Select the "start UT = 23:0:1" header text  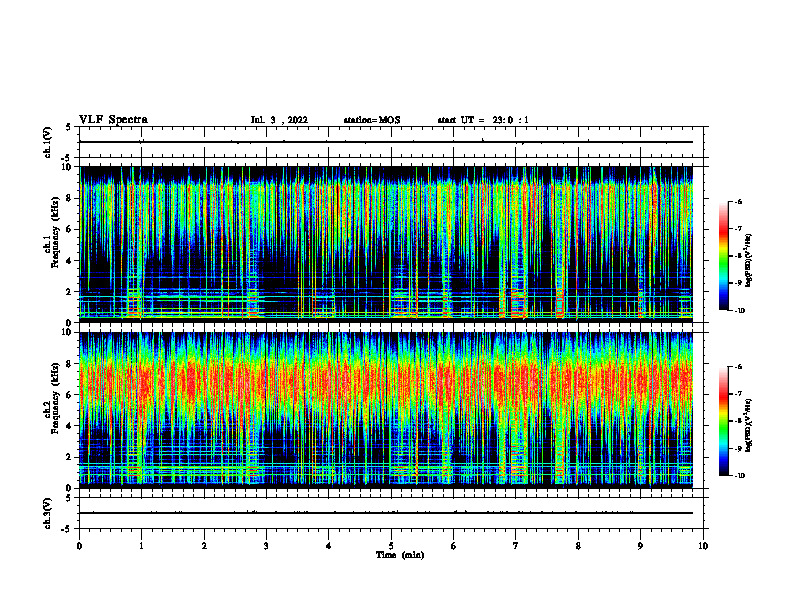pyautogui.click(x=483, y=120)
